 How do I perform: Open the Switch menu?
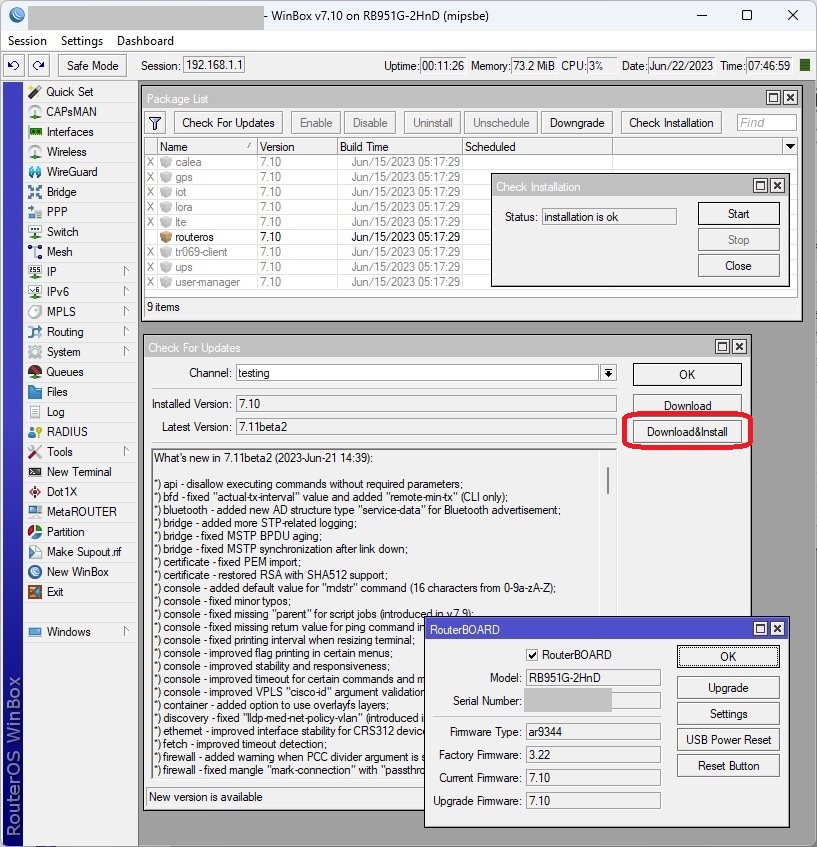(x=62, y=232)
